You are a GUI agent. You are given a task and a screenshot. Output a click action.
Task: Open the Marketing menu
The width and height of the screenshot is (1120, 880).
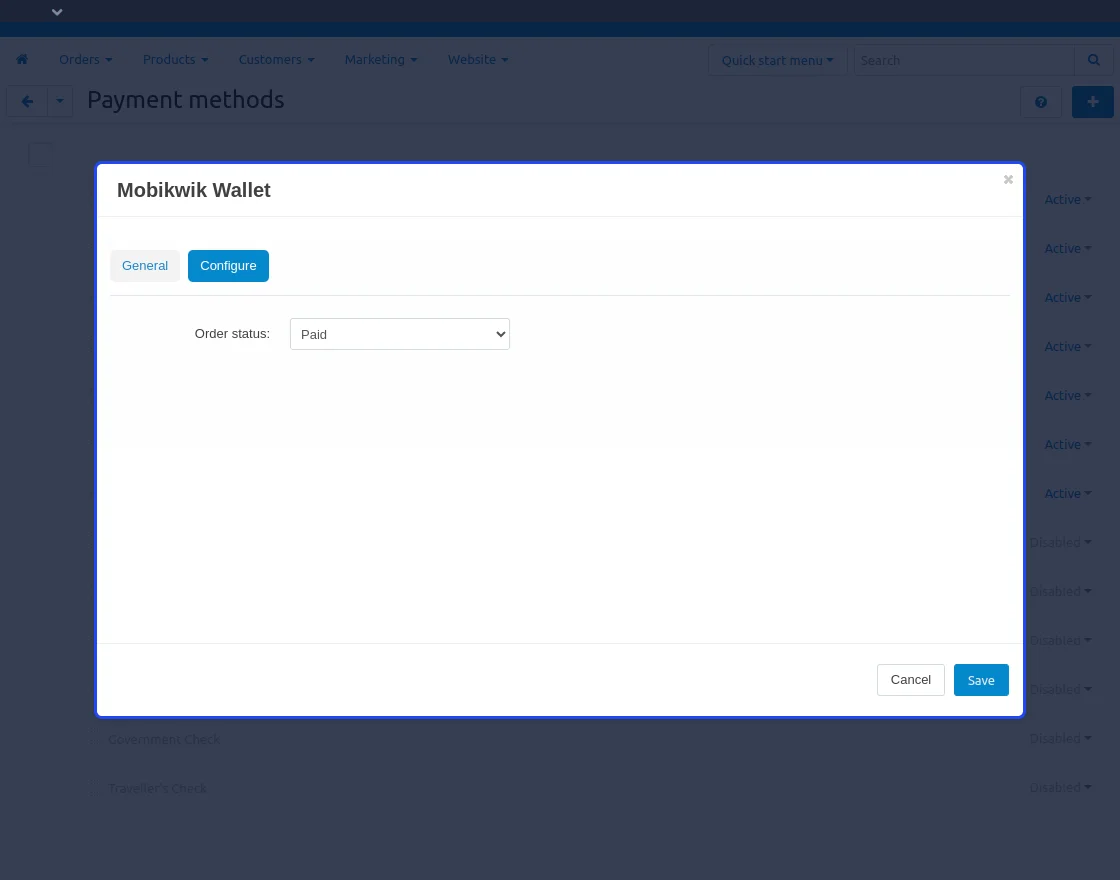click(381, 59)
